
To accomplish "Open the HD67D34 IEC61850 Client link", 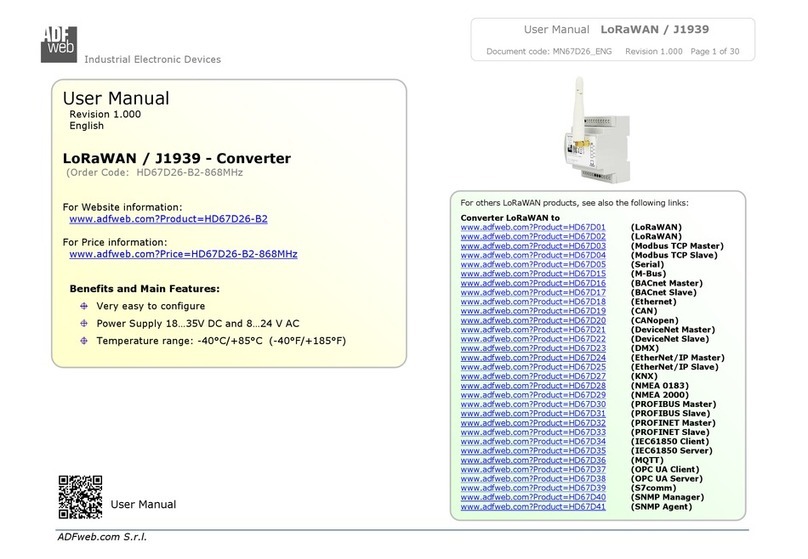I will (533, 441).
